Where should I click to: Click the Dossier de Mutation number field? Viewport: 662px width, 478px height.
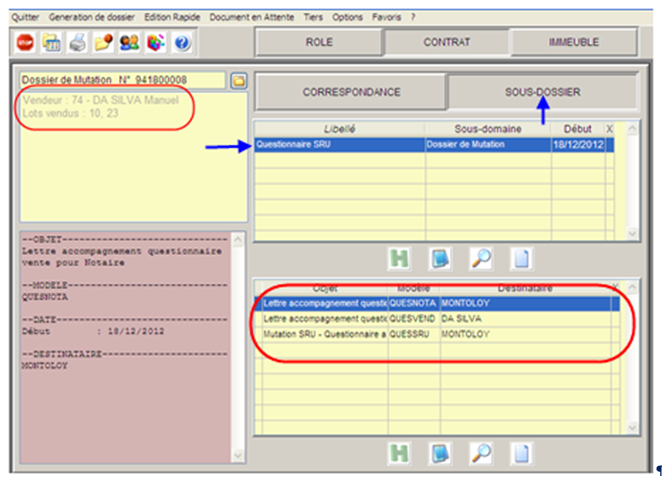(x=122, y=80)
